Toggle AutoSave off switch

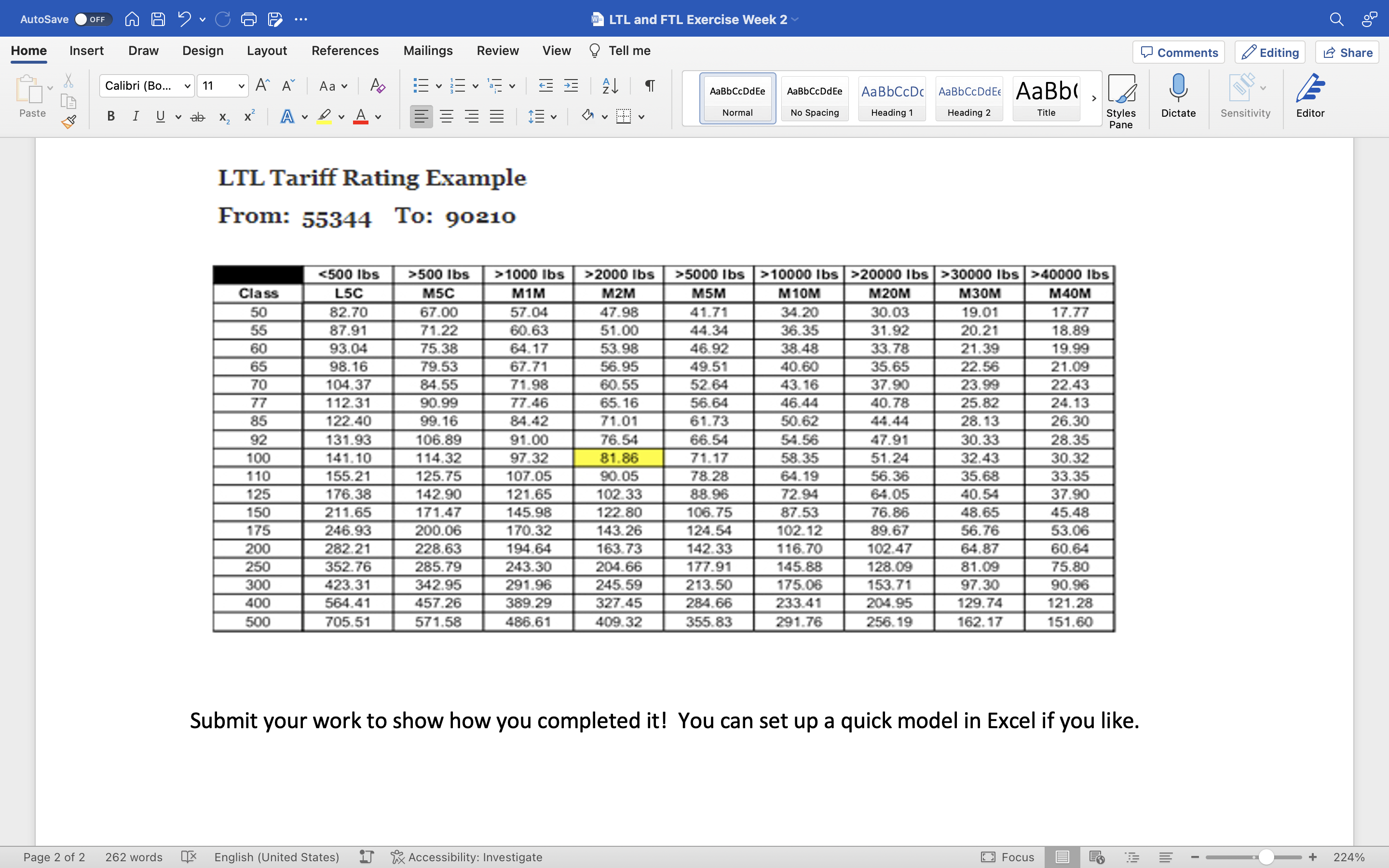[x=94, y=19]
